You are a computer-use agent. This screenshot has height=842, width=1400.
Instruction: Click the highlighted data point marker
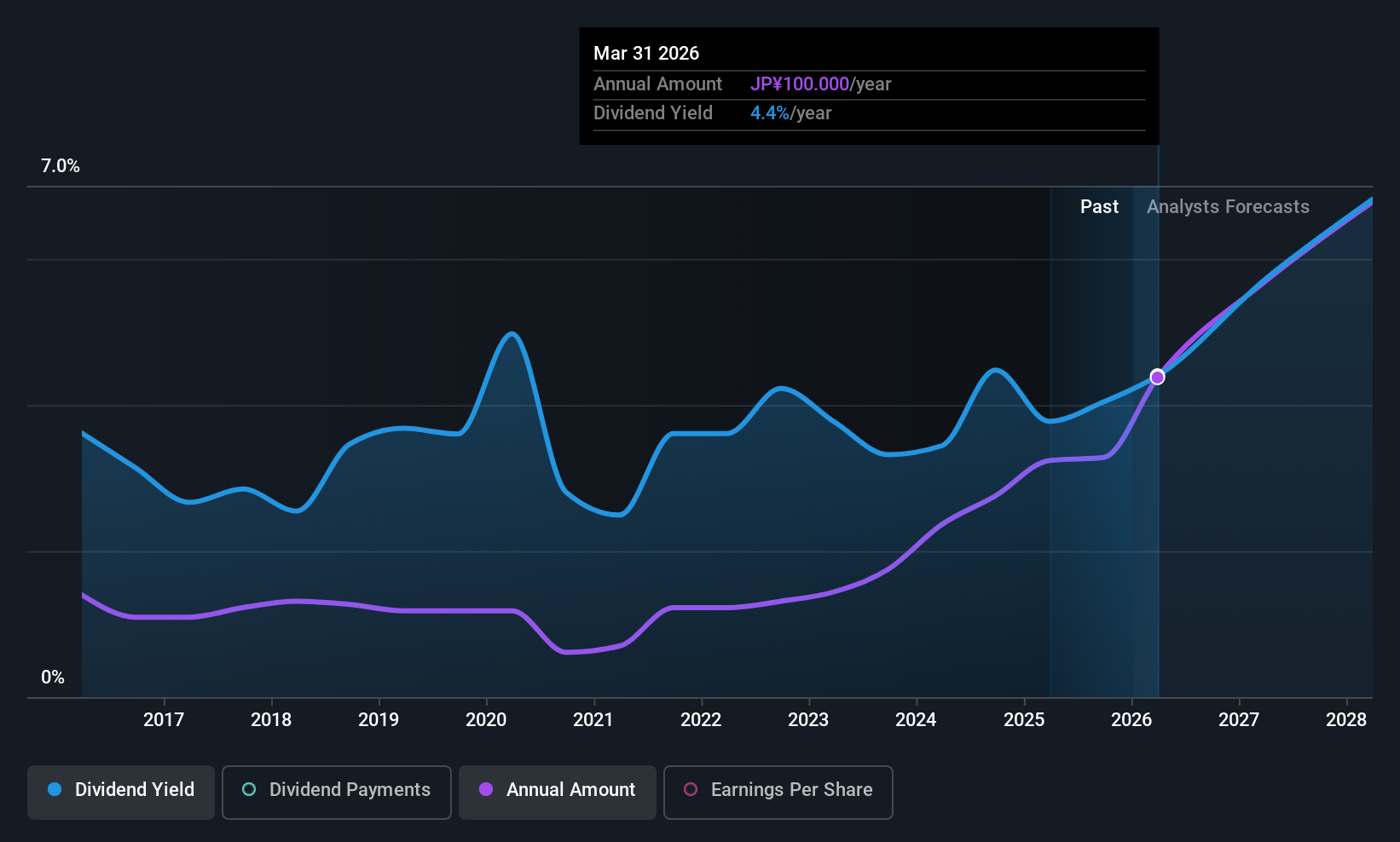pyautogui.click(x=1157, y=377)
